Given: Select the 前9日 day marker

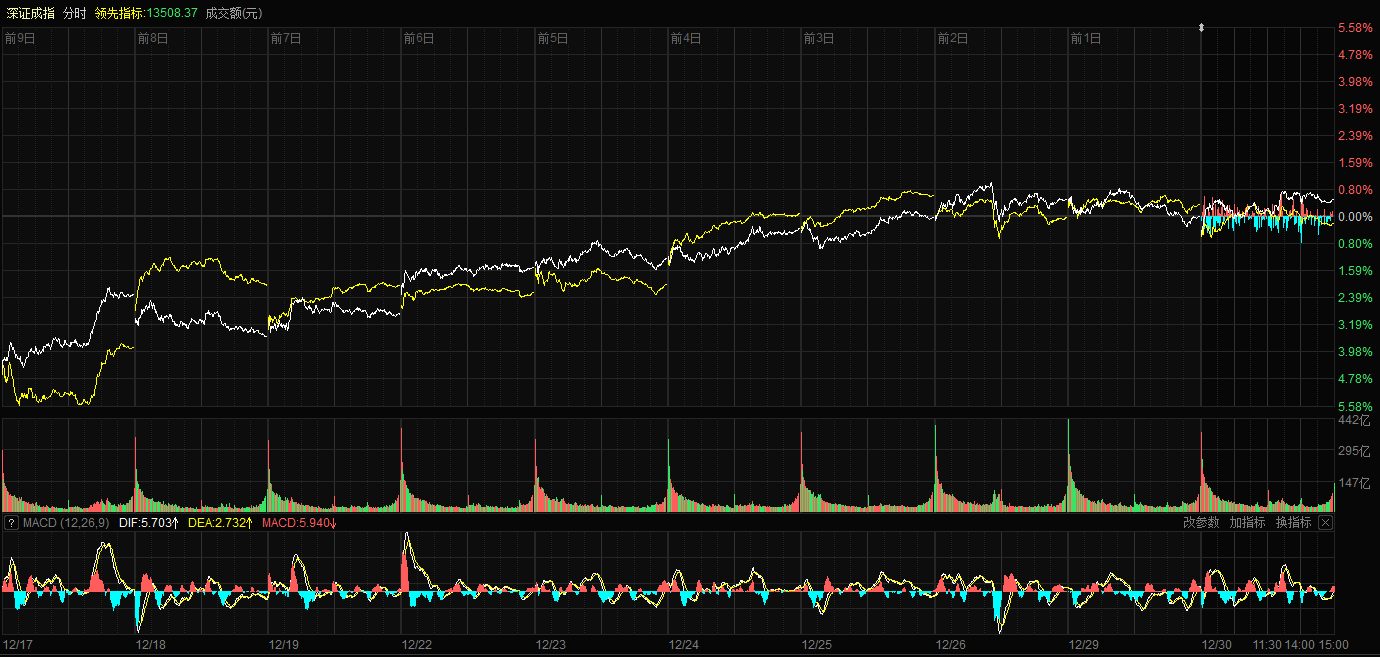Looking at the screenshot, I should 20,39.
